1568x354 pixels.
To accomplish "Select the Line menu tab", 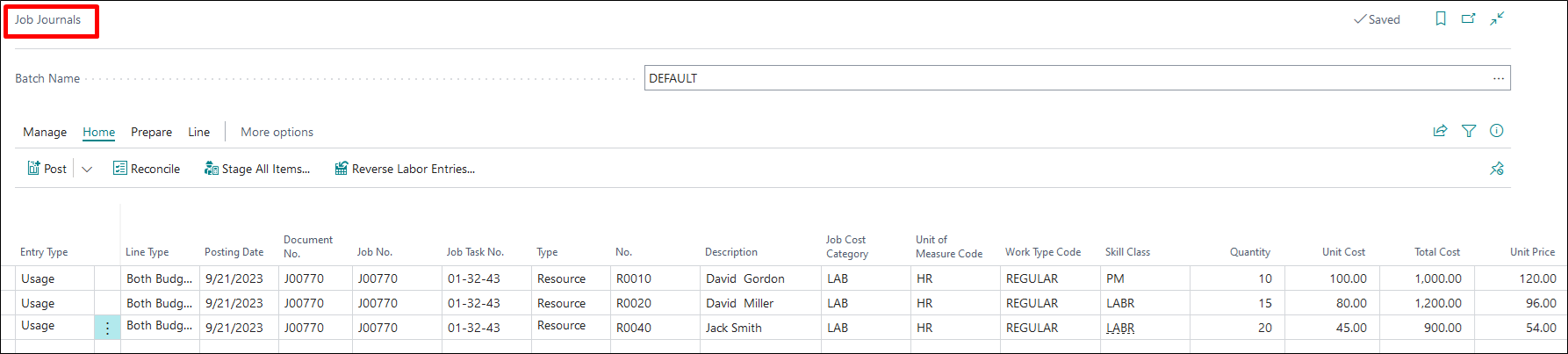I will pyautogui.click(x=198, y=132).
